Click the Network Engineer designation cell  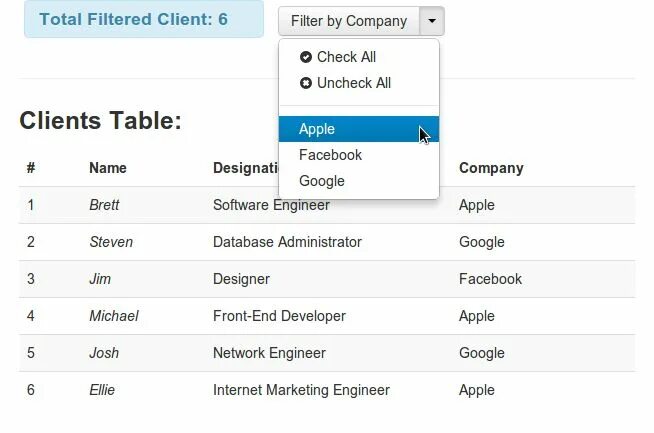click(x=269, y=353)
